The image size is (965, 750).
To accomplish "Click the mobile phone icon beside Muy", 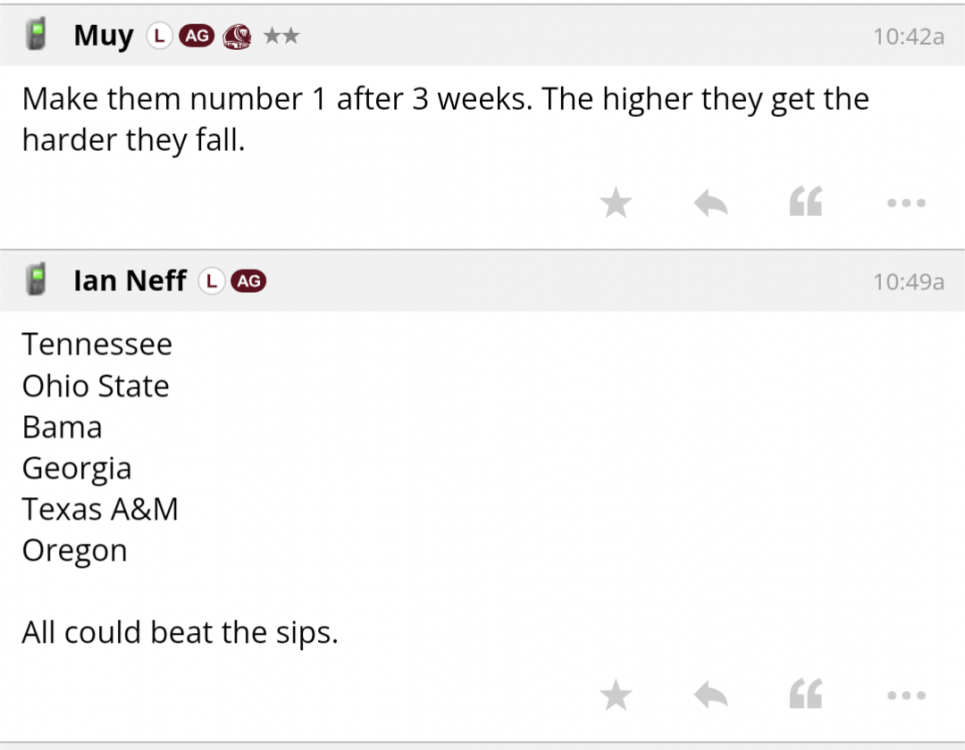I will tap(38, 36).
